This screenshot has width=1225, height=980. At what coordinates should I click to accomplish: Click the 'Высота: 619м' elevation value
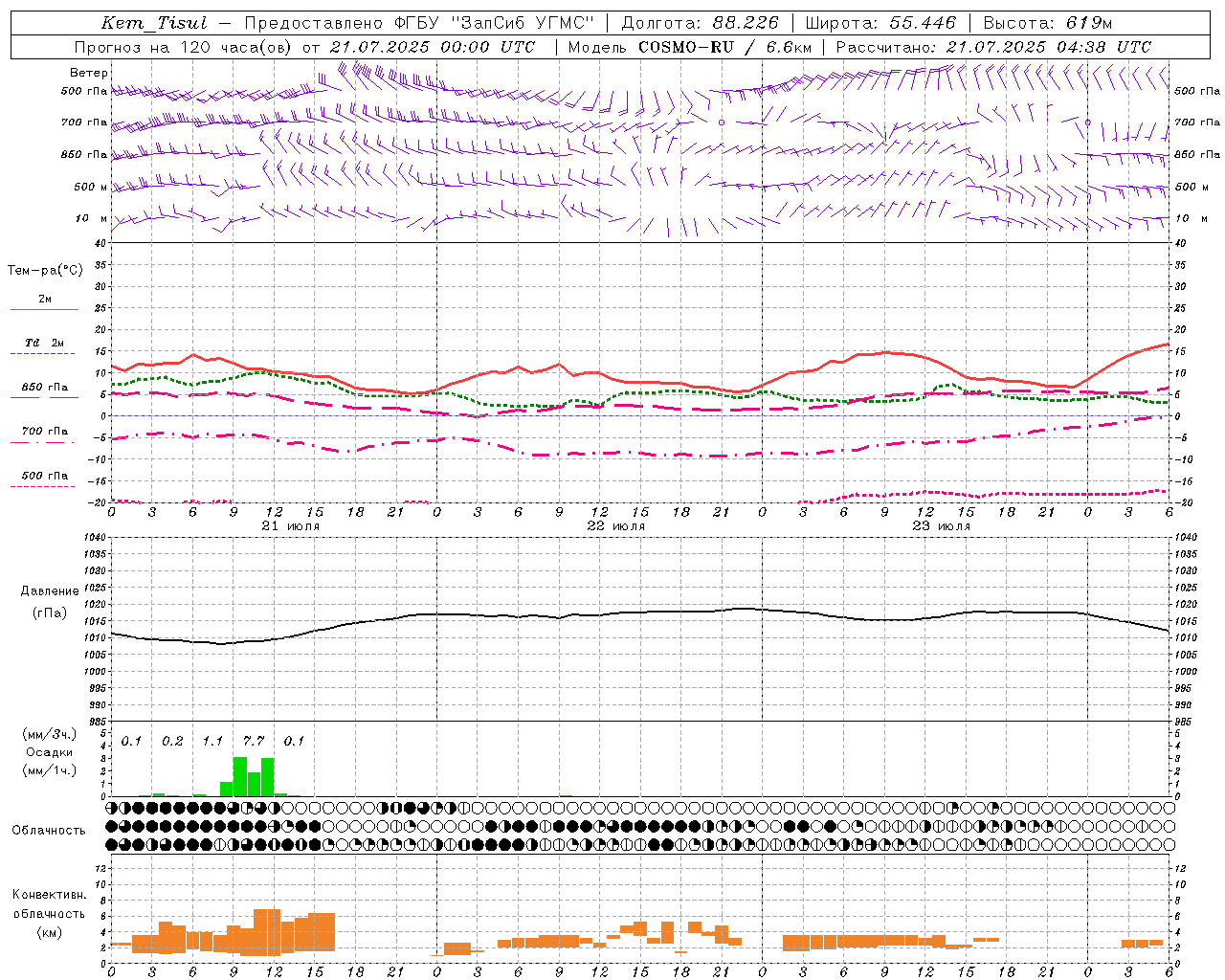1048,23
